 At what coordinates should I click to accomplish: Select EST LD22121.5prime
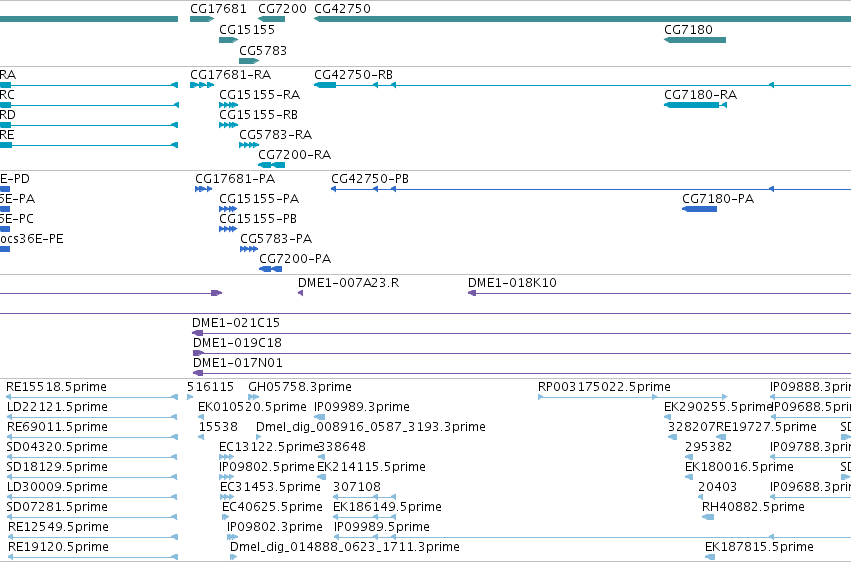point(58,407)
